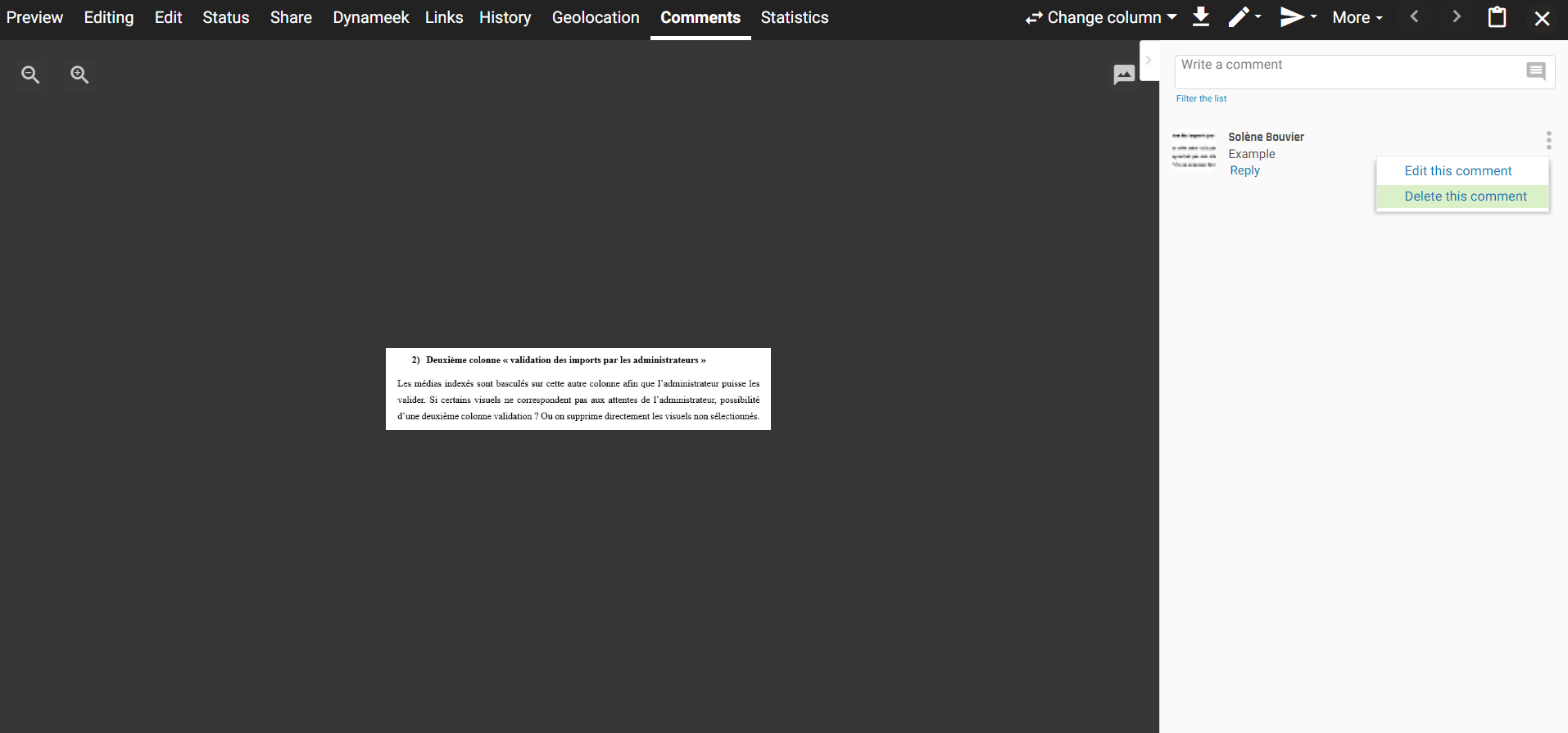Click the download arrow icon
The width and height of the screenshot is (1568, 733).
coord(1201,17)
